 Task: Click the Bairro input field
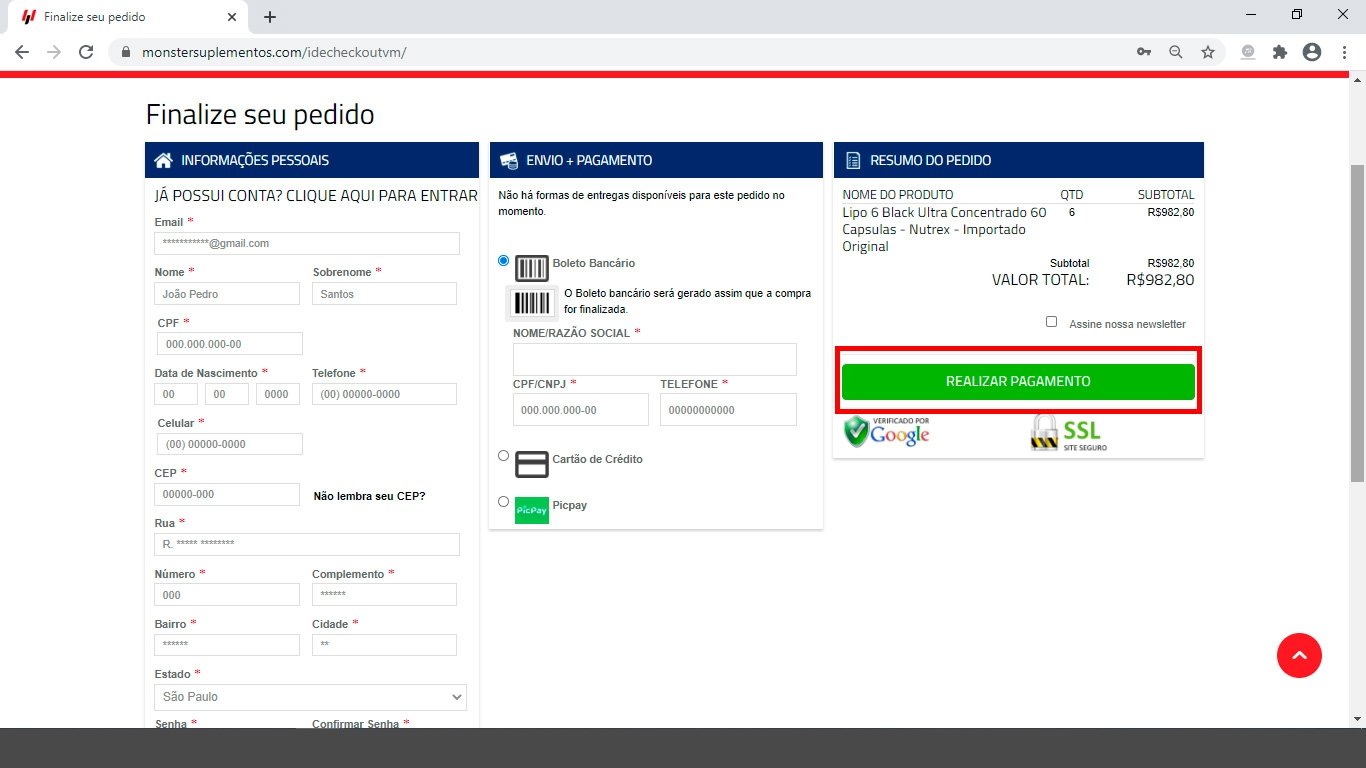tap(227, 645)
